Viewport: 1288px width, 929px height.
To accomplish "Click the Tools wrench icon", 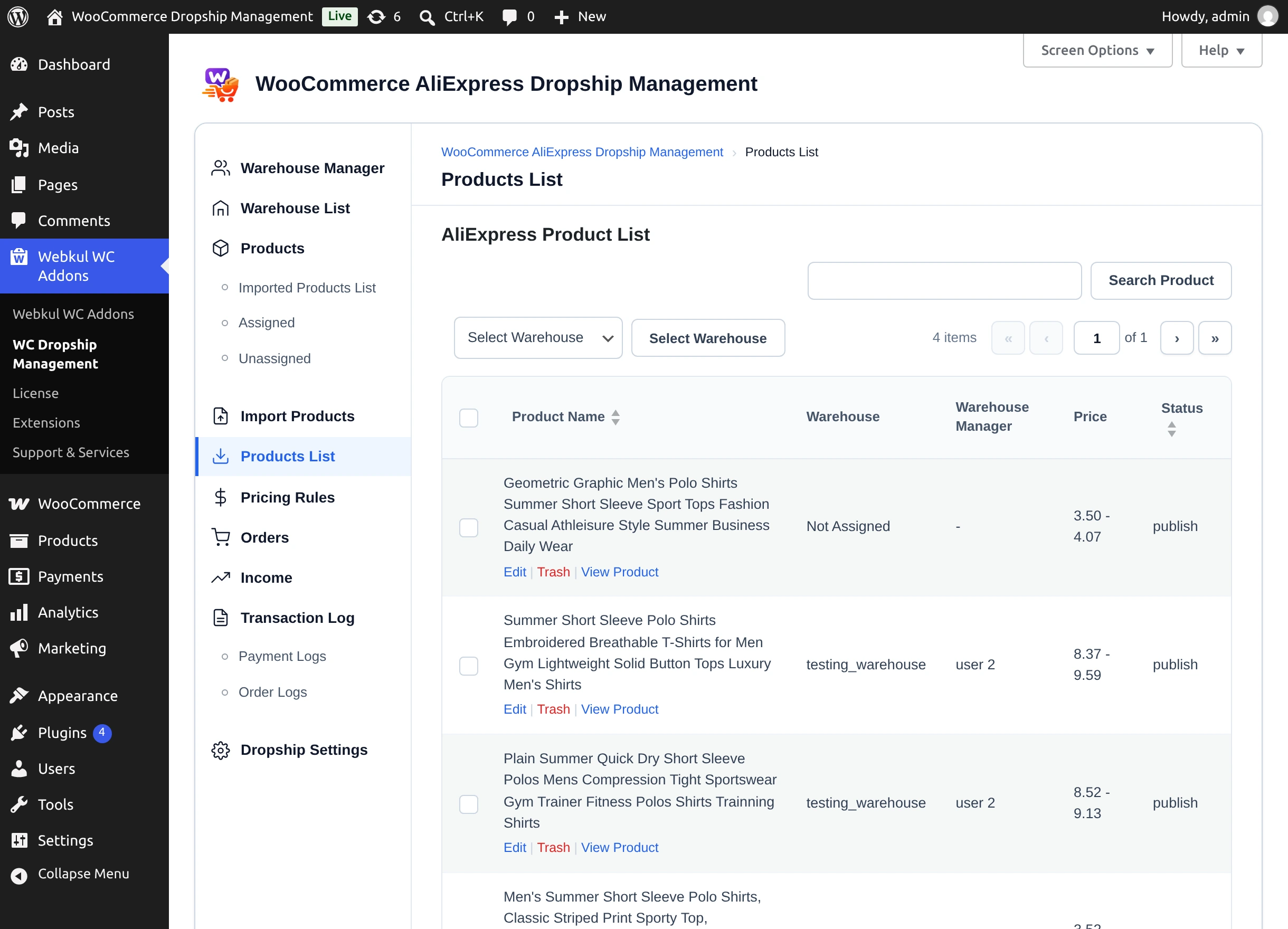I will (x=20, y=804).
